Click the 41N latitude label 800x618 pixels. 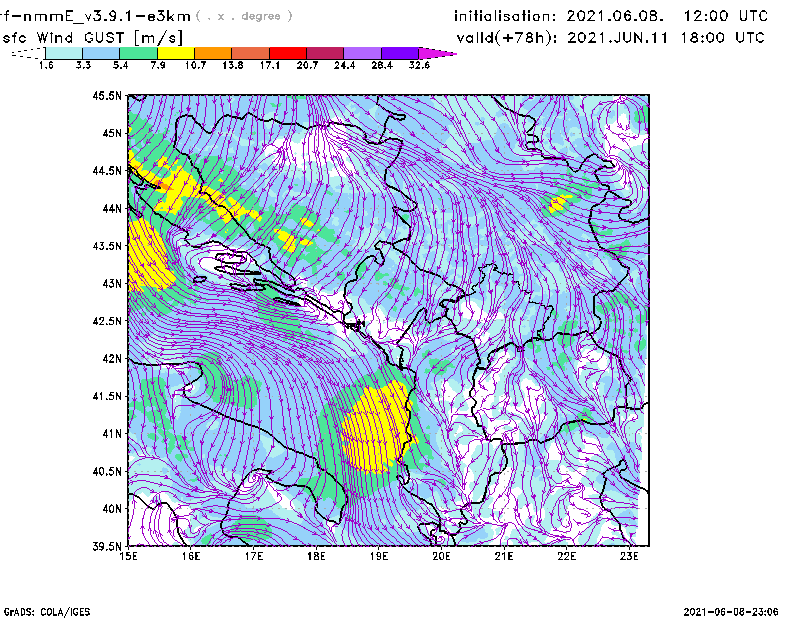112,434
